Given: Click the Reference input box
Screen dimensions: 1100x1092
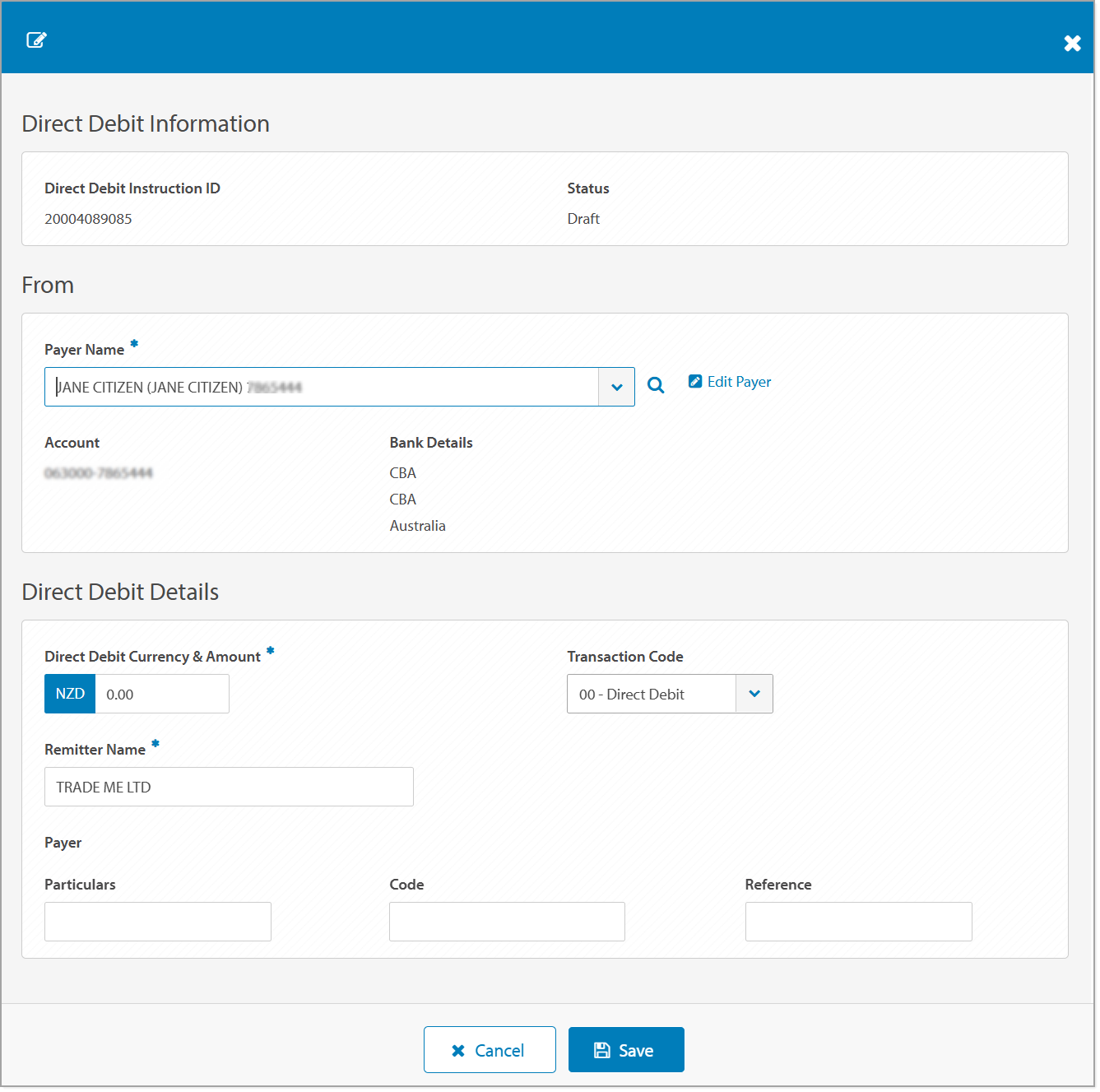Looking at the screenshot, I should pos(858,922).
